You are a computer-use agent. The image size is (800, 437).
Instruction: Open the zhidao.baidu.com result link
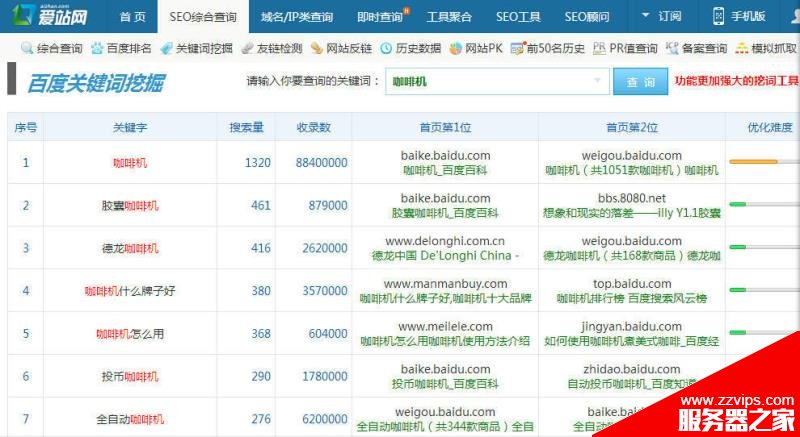tap(632, 370)
